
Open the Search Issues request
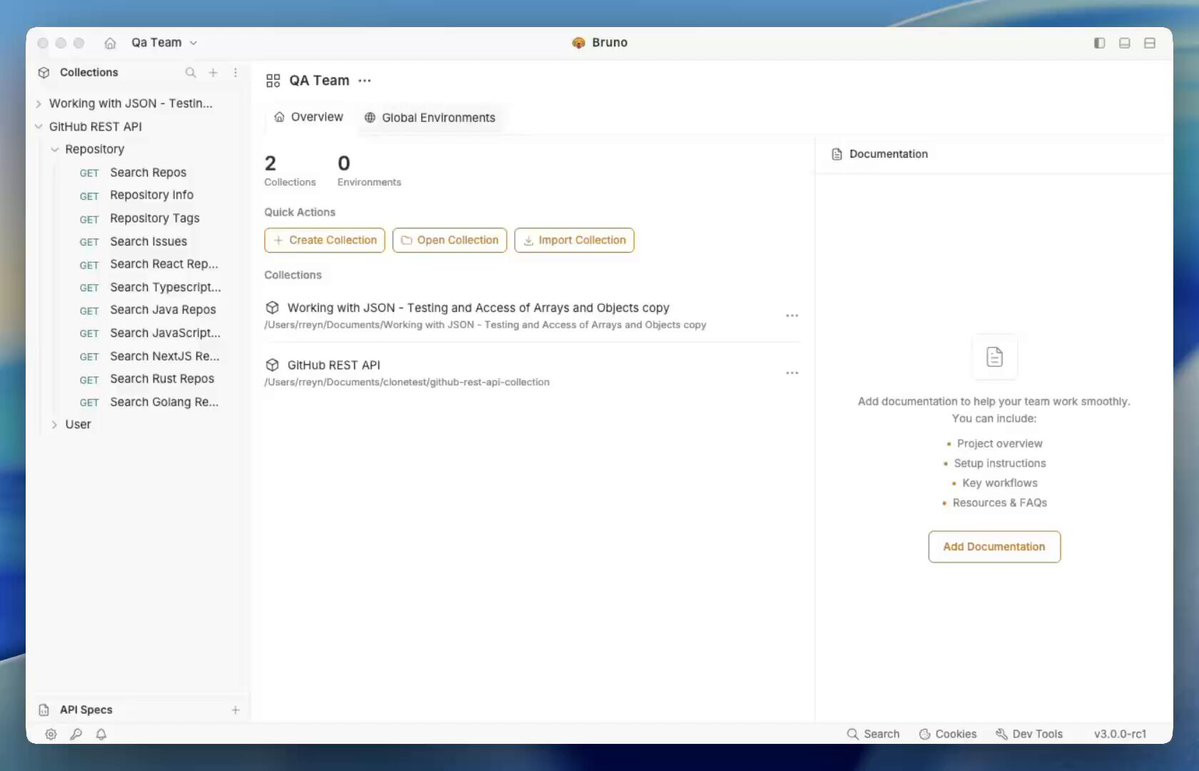coord(148,241)
